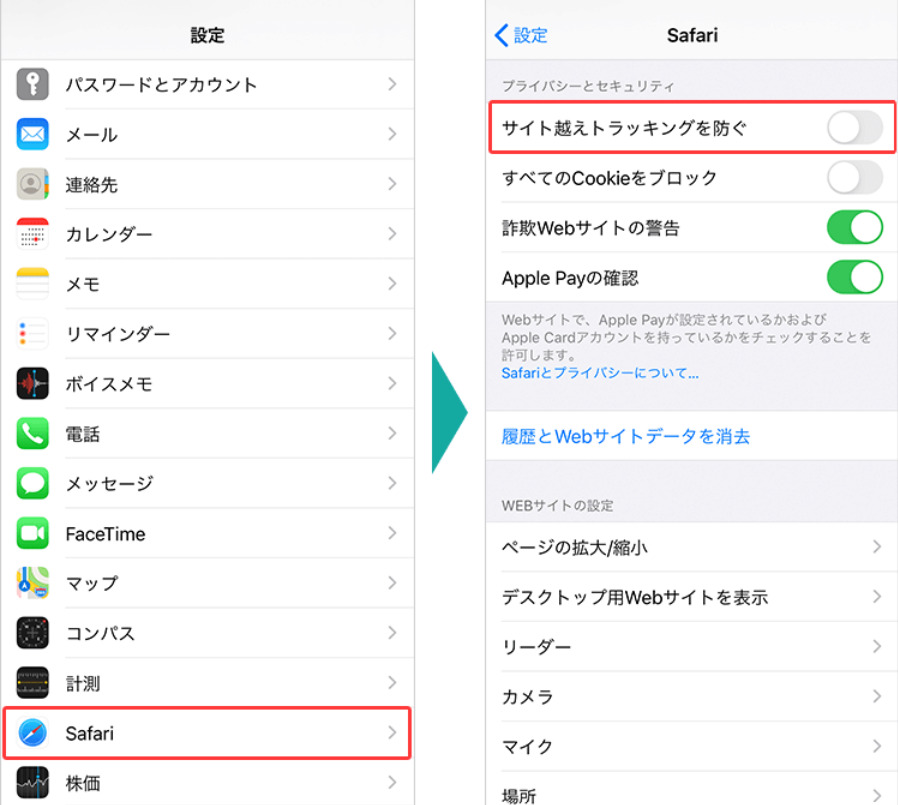Expand ページの拡大/縮小 chevron
The image size is (898, 805).
[x=877, y=547]
